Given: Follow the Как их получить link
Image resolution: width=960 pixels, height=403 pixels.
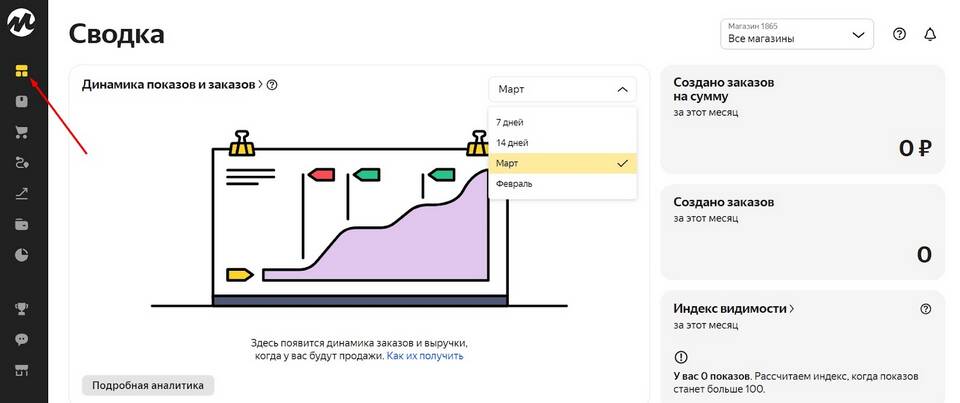Looking at the screenshot, I should tap(425, 355).
